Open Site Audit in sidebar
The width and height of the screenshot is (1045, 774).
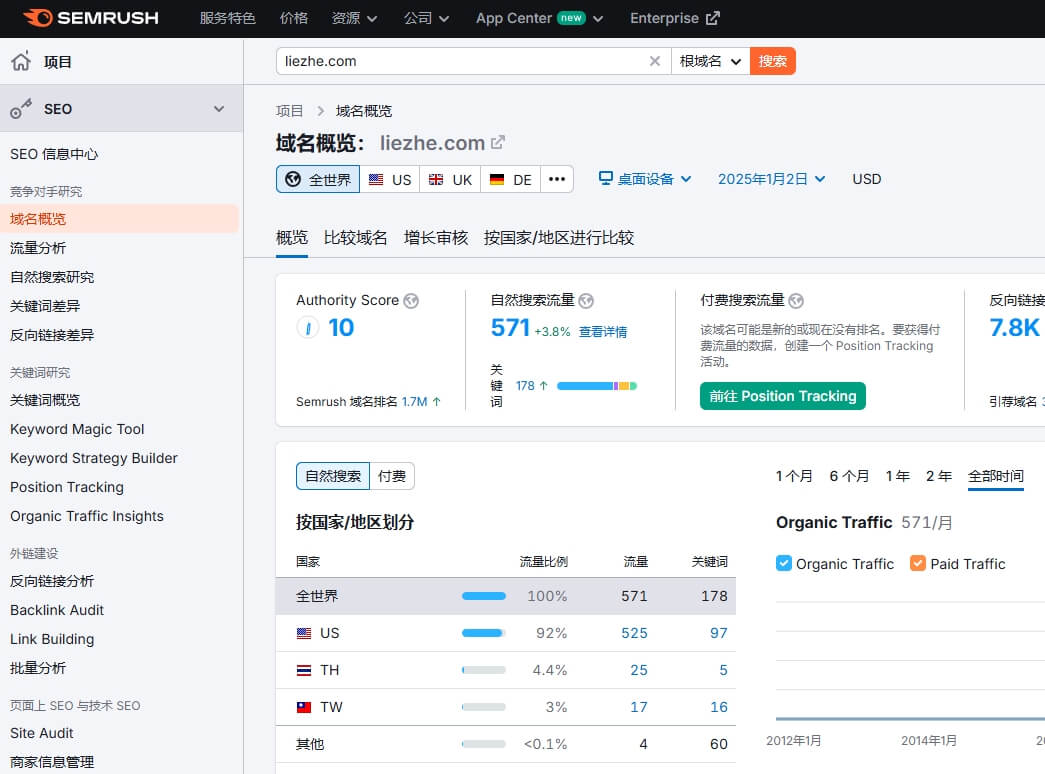point(42,733)
